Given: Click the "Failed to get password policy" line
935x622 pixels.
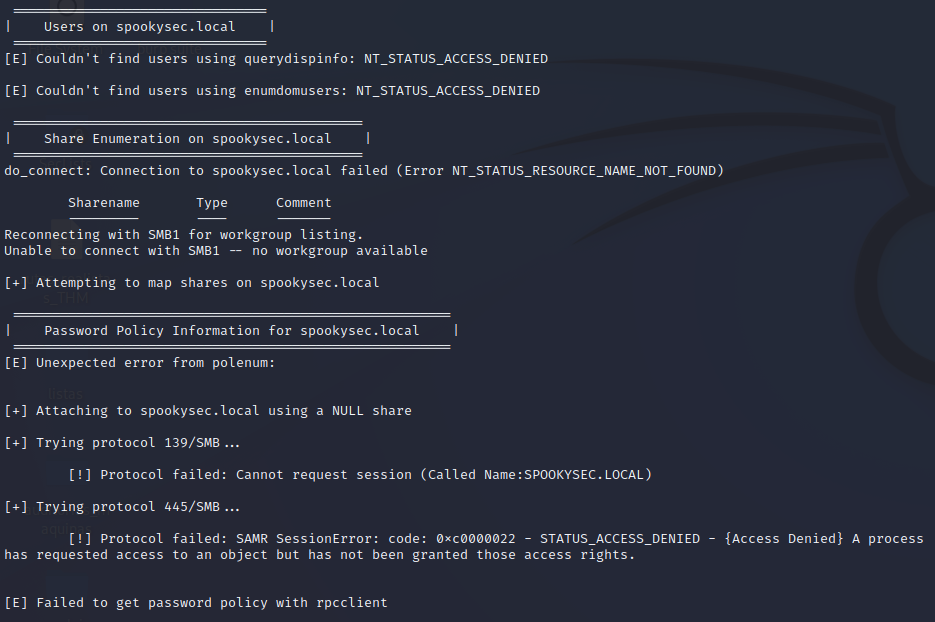Looking at the screenshot, I should 196,603.
